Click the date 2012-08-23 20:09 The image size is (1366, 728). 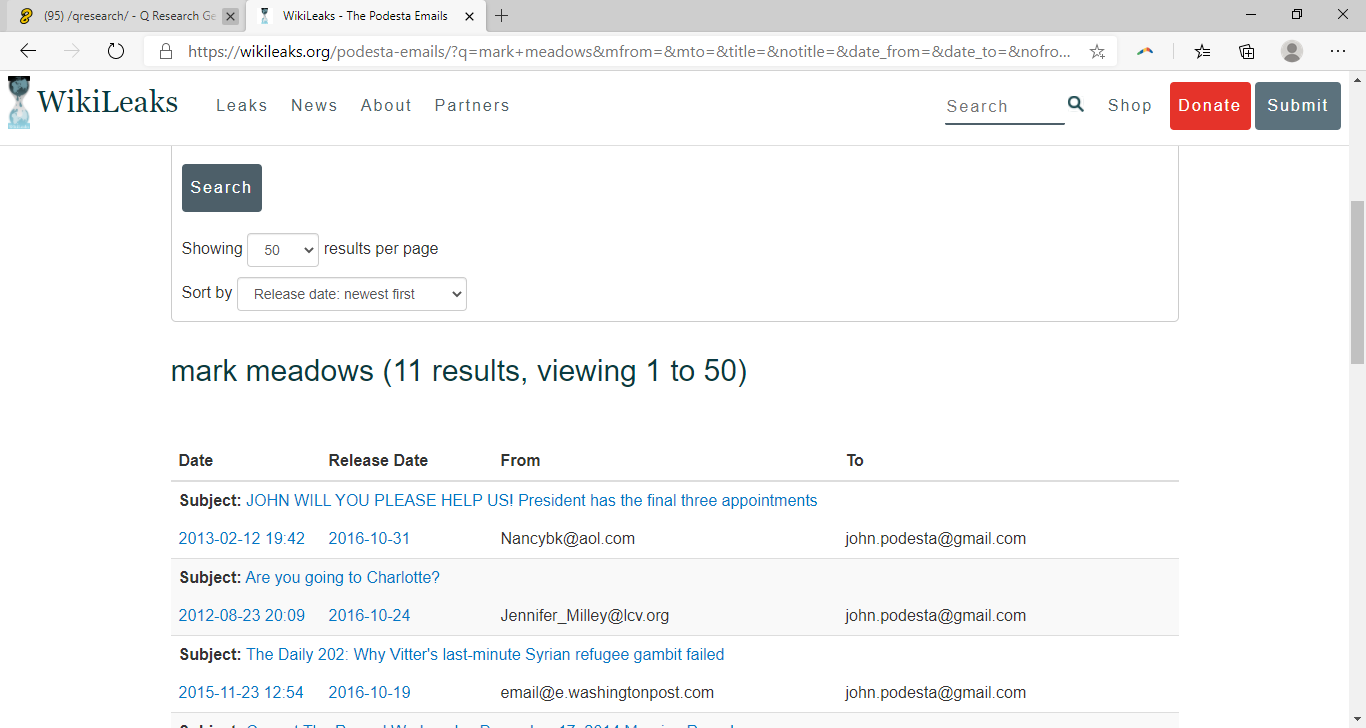pyautogui.click(x=242, y=615)
